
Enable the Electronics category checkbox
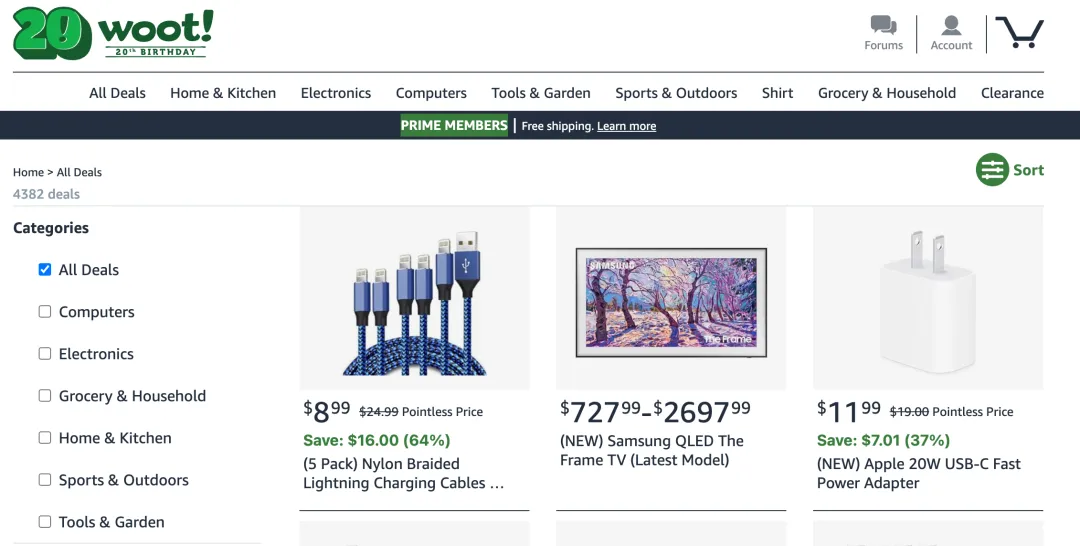[45, 353]
